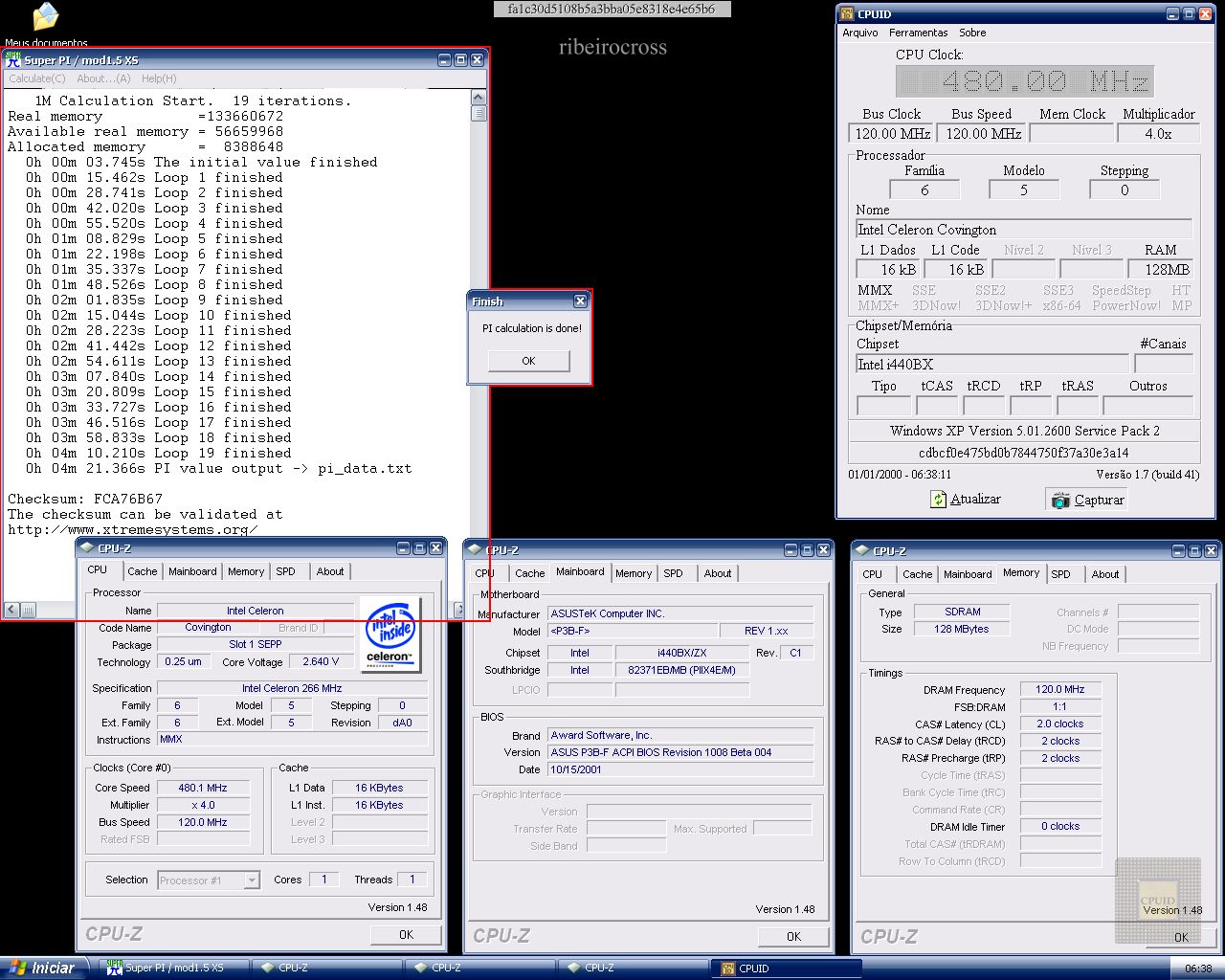Screen dimensions: 1225x980
Task: Click CAS# Latency value 2.0 clocks
Action: [x=1060, y=724]
